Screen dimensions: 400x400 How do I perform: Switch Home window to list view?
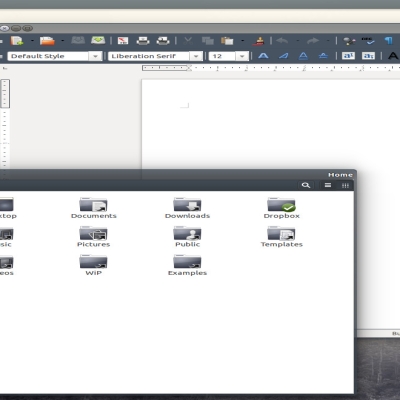[x=328, y=185]
